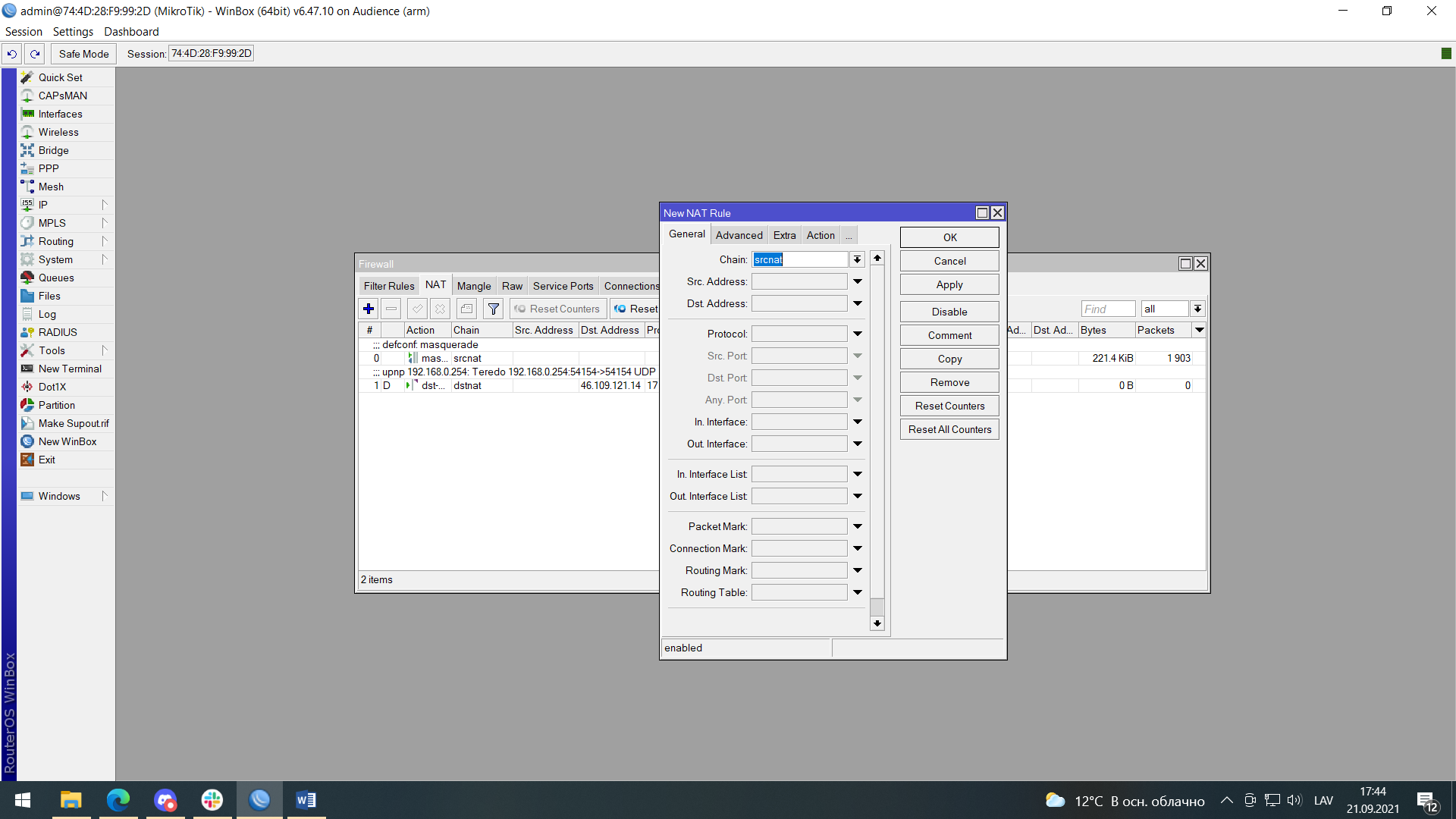The width and height of the screenshot is (1456, 819).
Task: Click the scroll down arrow in NAT form
Action: click(877, 623)
